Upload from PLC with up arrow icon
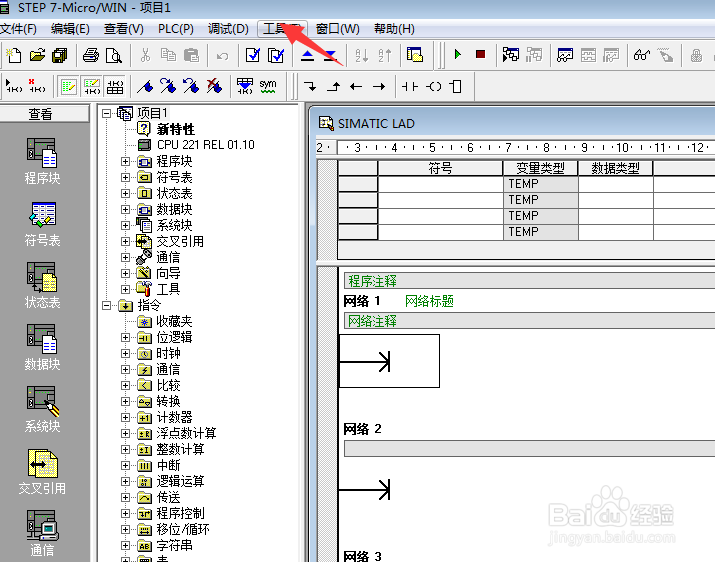 point(308,56)
